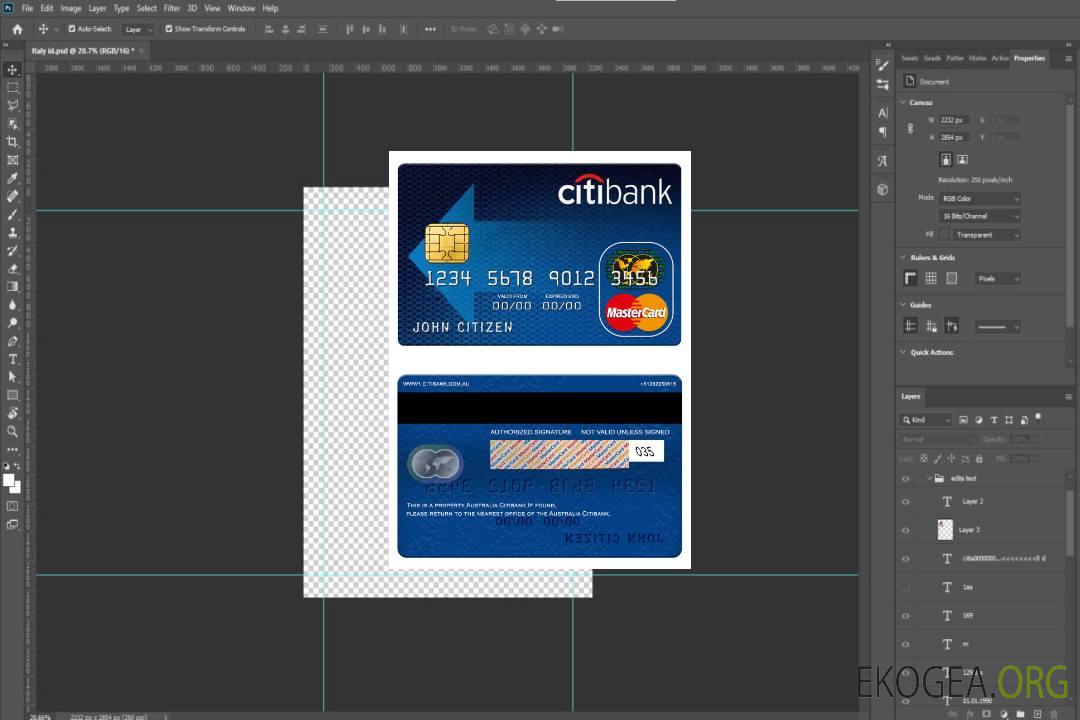The width and height of the screenshot is (1080, 720).
Task: Click the Home icon in options bar
Action: [17, 29]
